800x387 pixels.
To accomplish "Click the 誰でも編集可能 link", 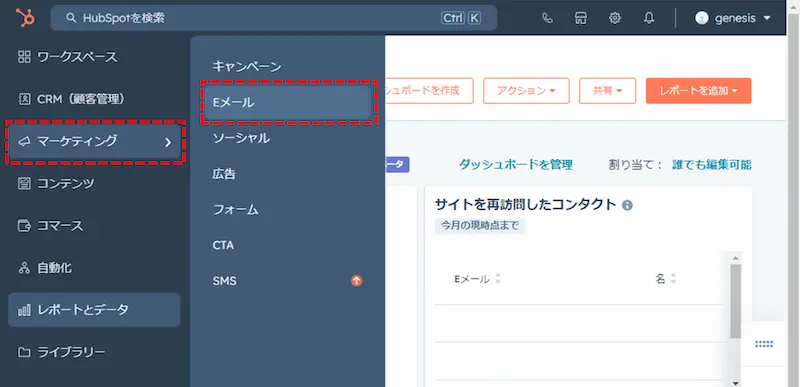I will click(x=711, y=165).
